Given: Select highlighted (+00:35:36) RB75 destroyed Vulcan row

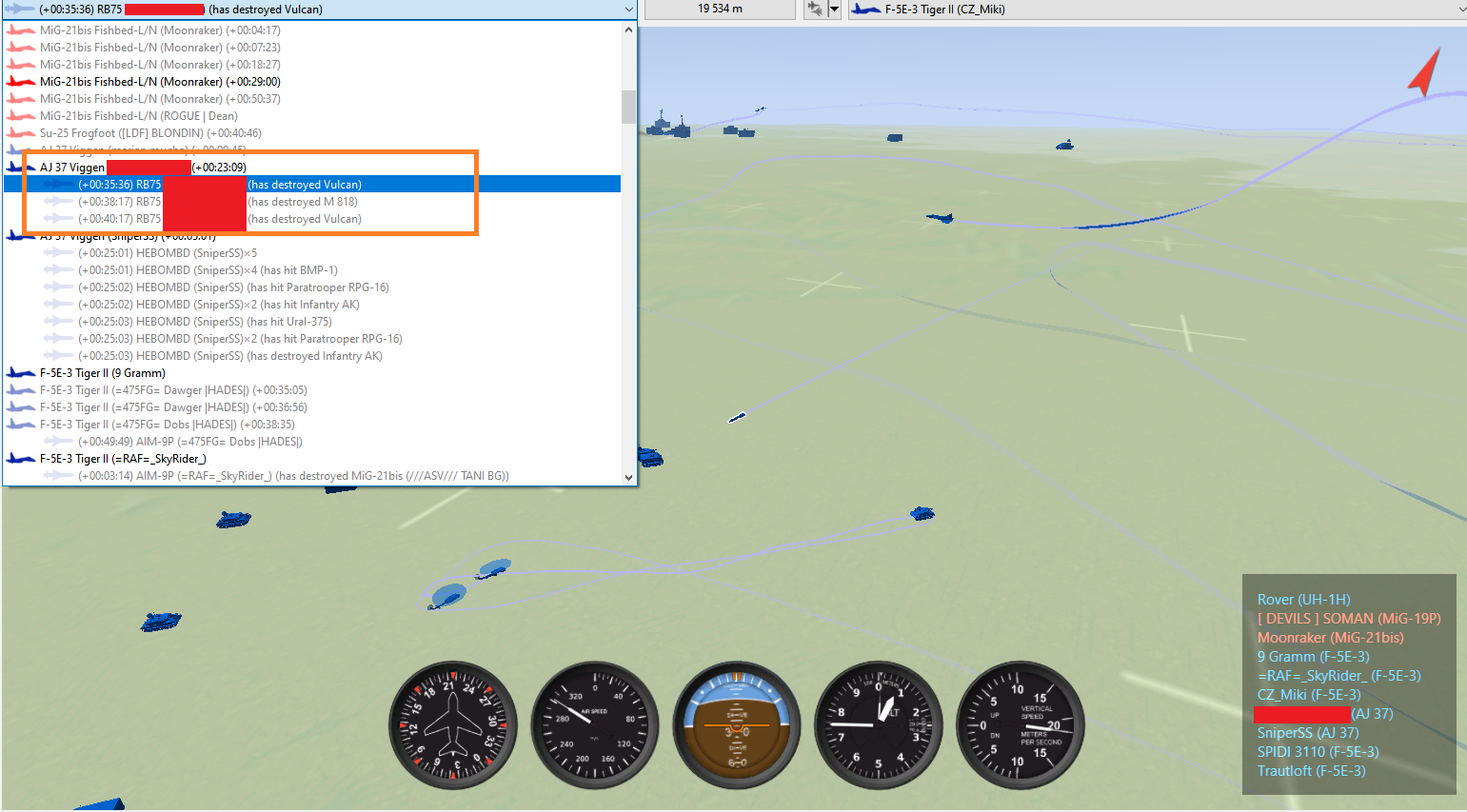Looking at the screenshot, I should [x=312, y=185].
